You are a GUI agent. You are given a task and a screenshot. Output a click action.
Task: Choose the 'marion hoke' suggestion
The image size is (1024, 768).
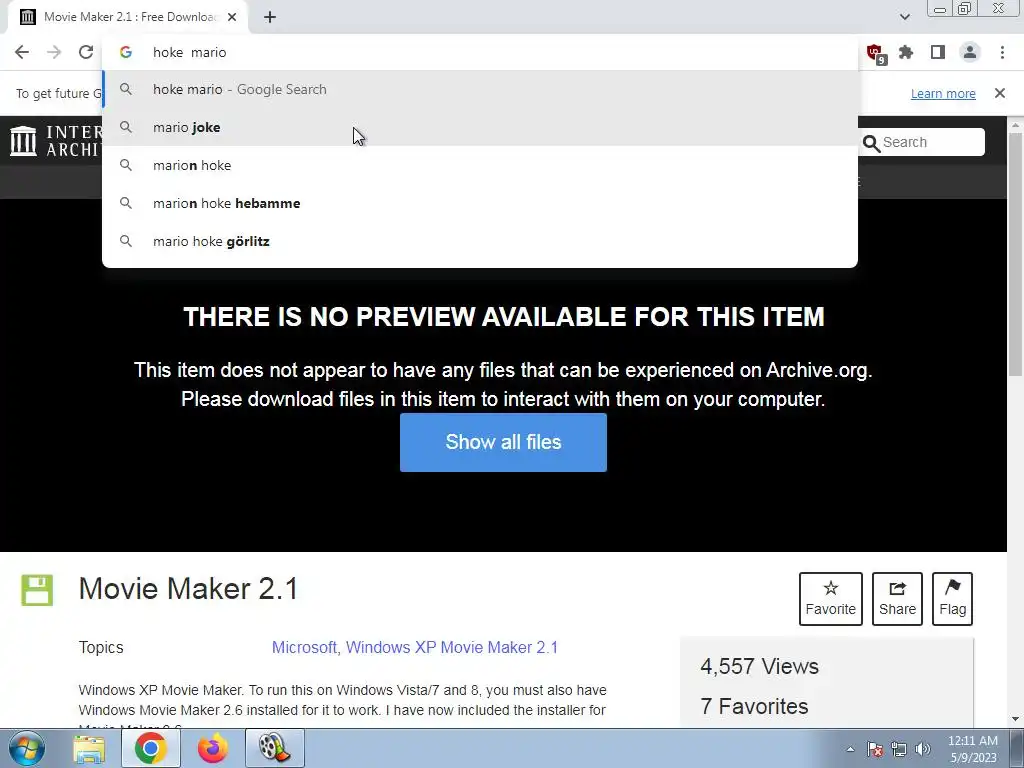coord(480,165)
